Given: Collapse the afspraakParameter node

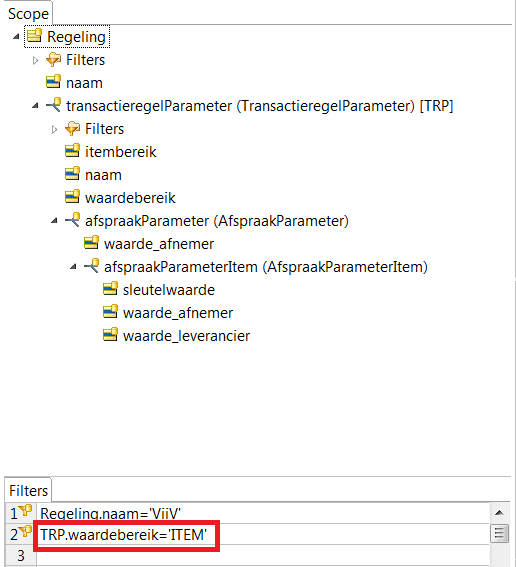Looking at the screenshot, I should point(54,221).
